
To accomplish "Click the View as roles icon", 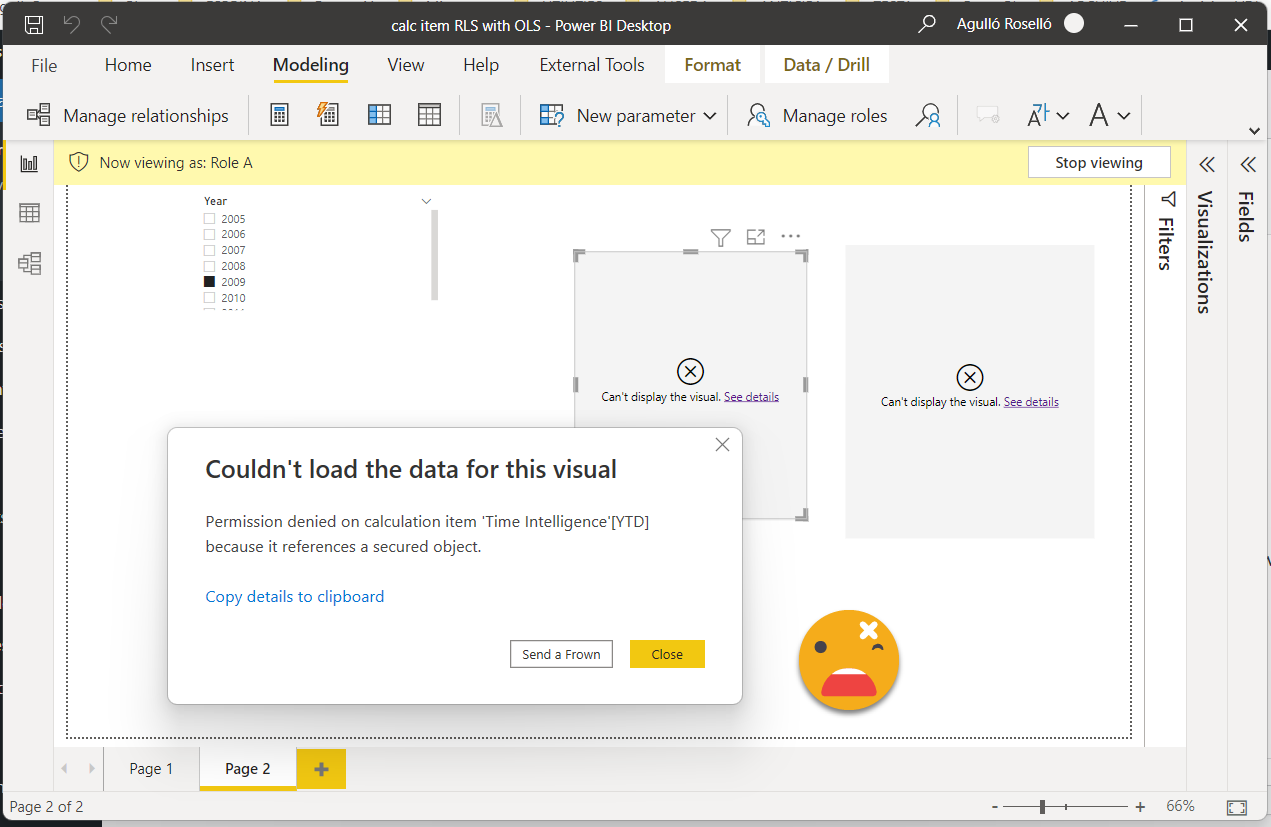I will click(928, 115).
